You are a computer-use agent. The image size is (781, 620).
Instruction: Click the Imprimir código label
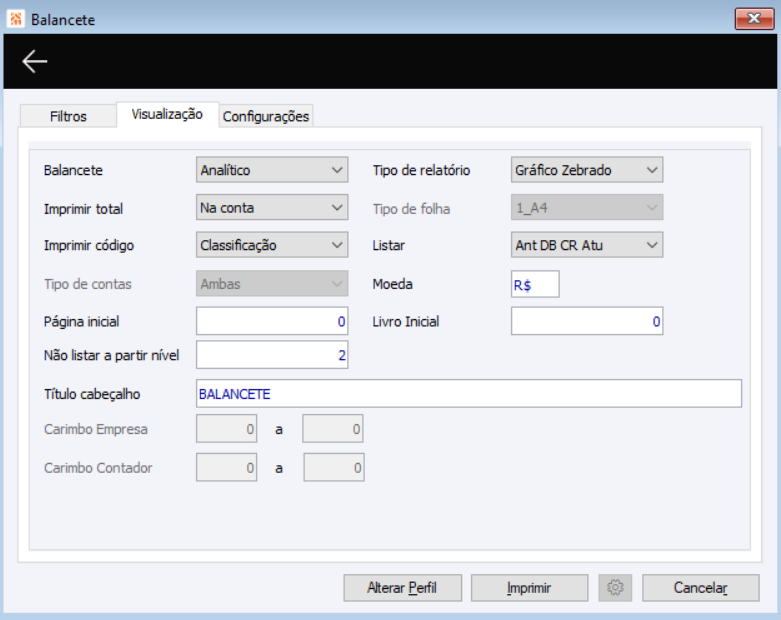(89, 246)
